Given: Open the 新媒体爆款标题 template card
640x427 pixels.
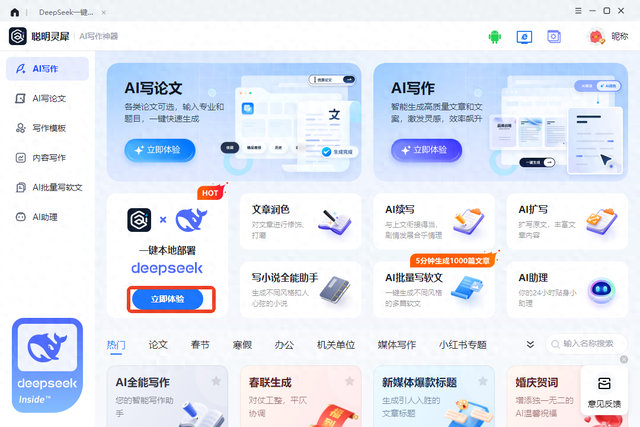Looking at the screenshot, I should click(434, 396).
